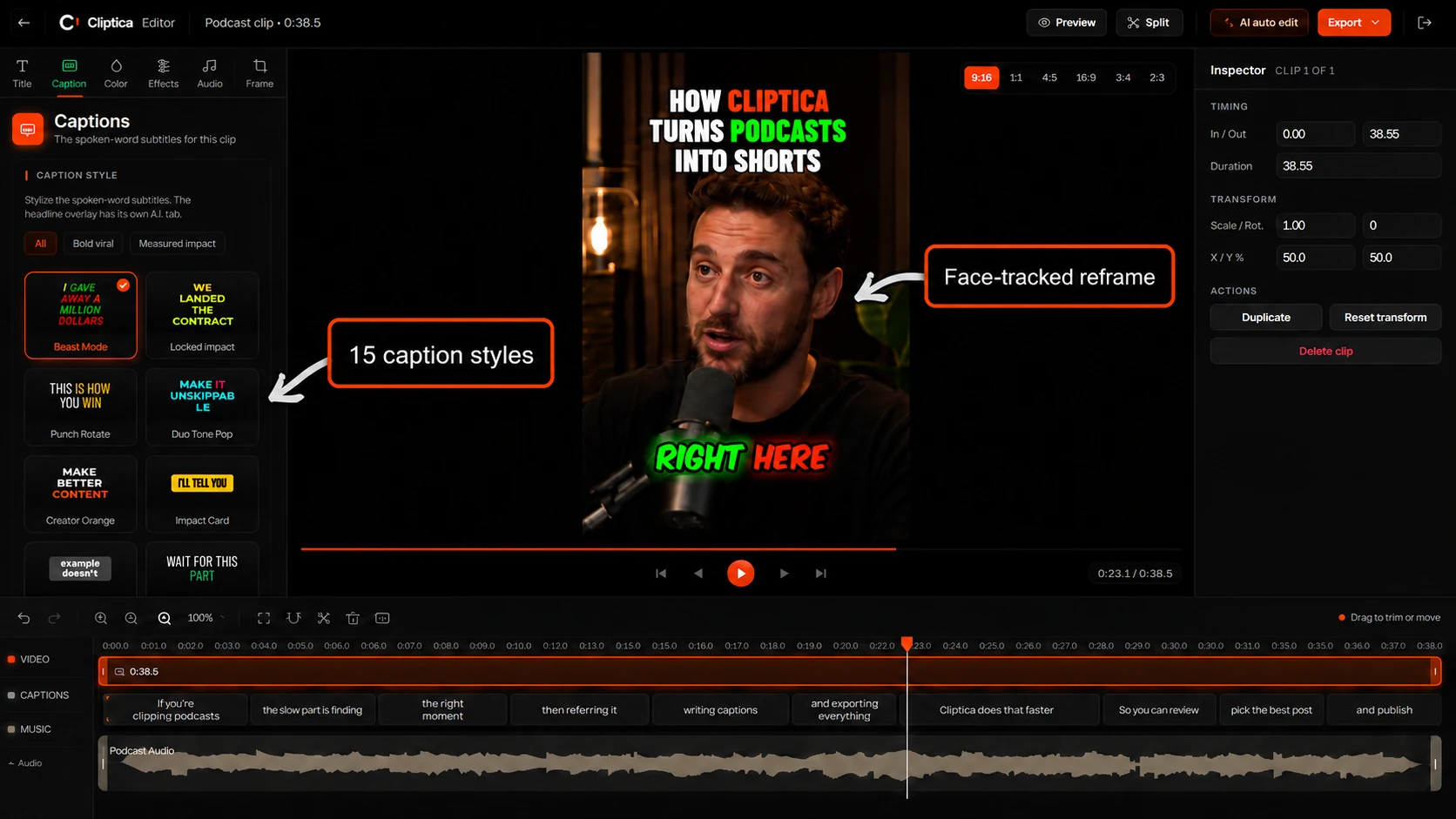Select the Impact Card caption style
The width and height of the screenshot is (1456, 819).
[202, 493]
